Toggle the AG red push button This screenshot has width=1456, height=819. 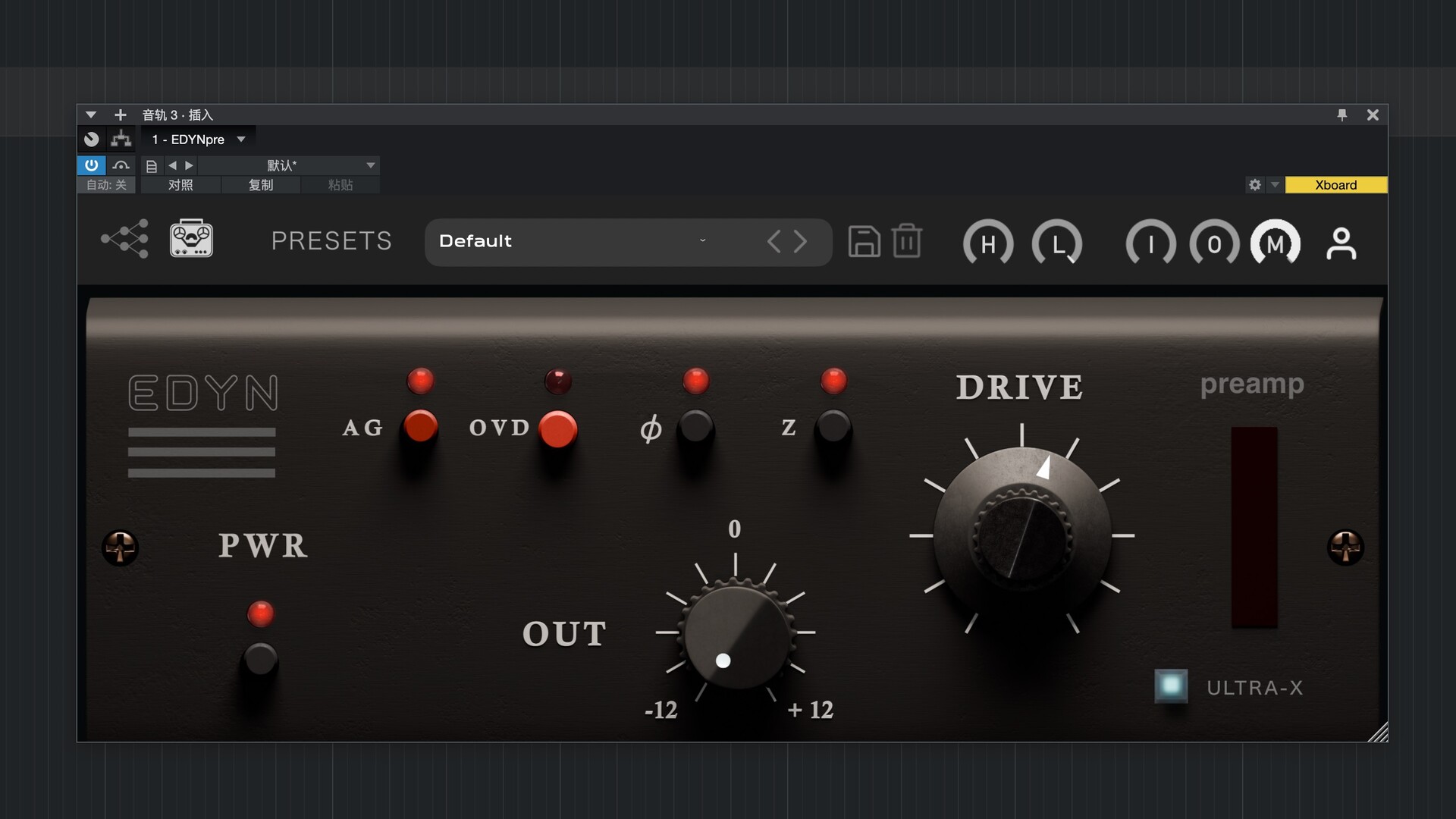coord(420,427)
